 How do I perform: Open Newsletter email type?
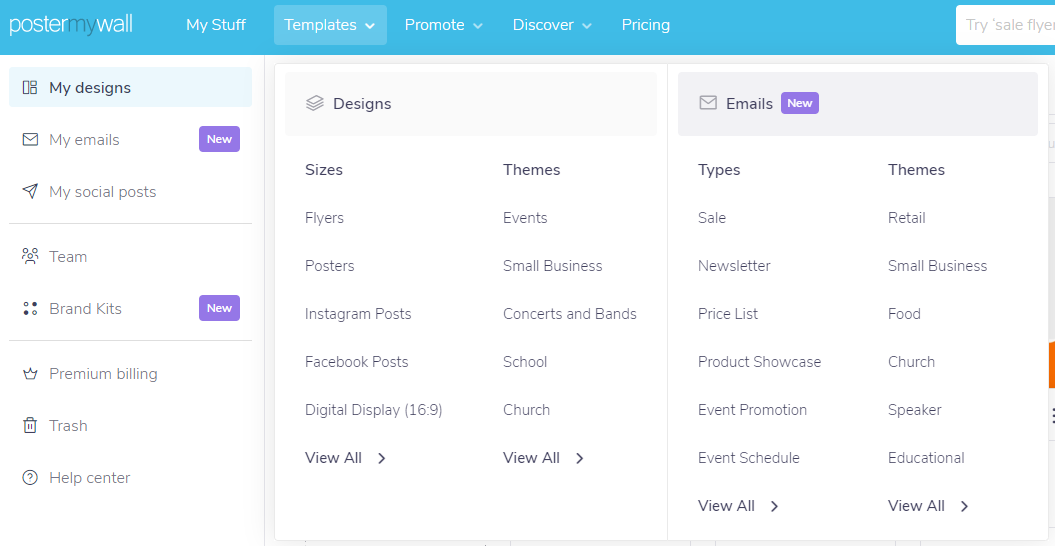tap(734, 266)
